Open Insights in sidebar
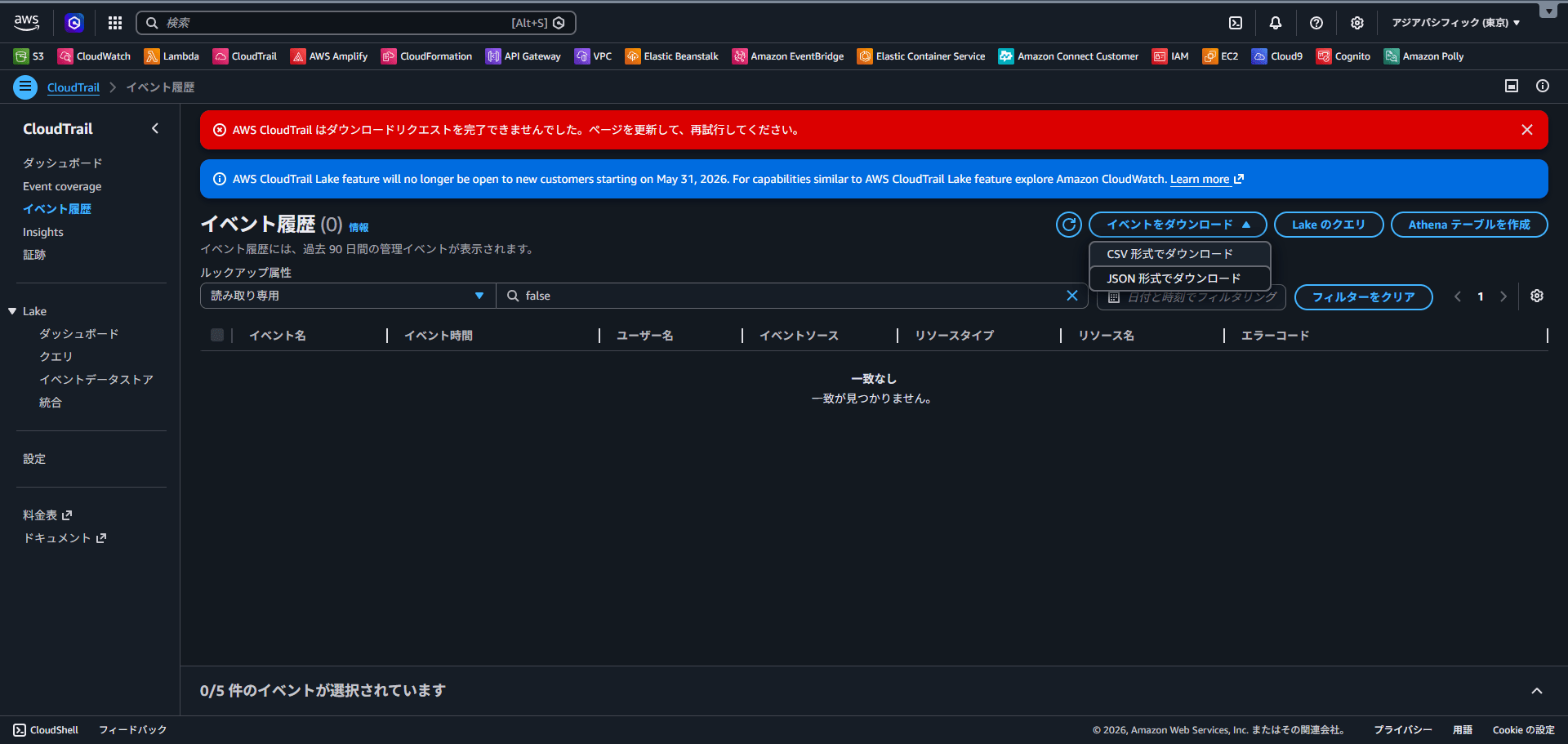The width and height of the screenshot is (1568, 744). tap(43, 232)
